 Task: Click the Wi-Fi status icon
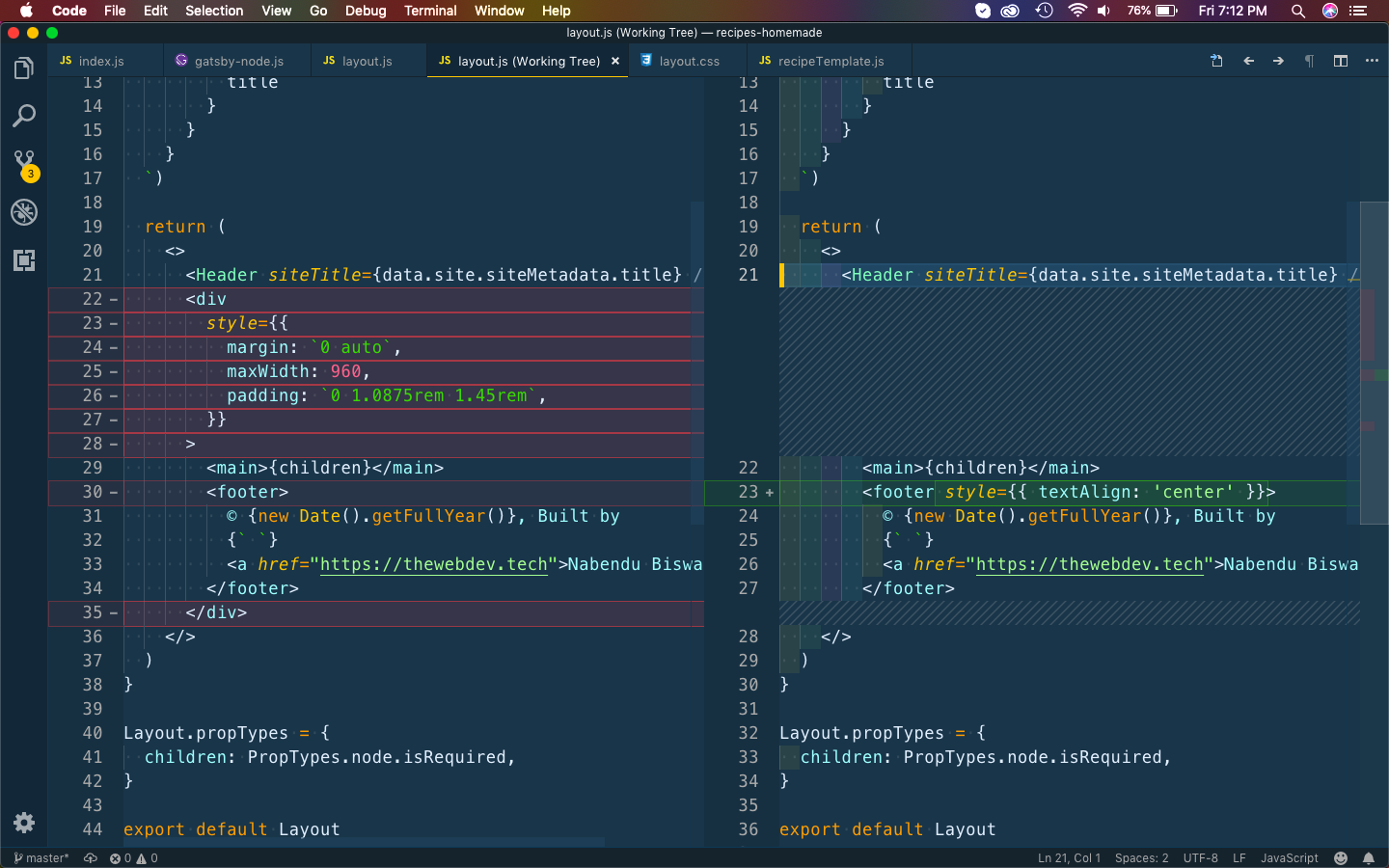1076,11
